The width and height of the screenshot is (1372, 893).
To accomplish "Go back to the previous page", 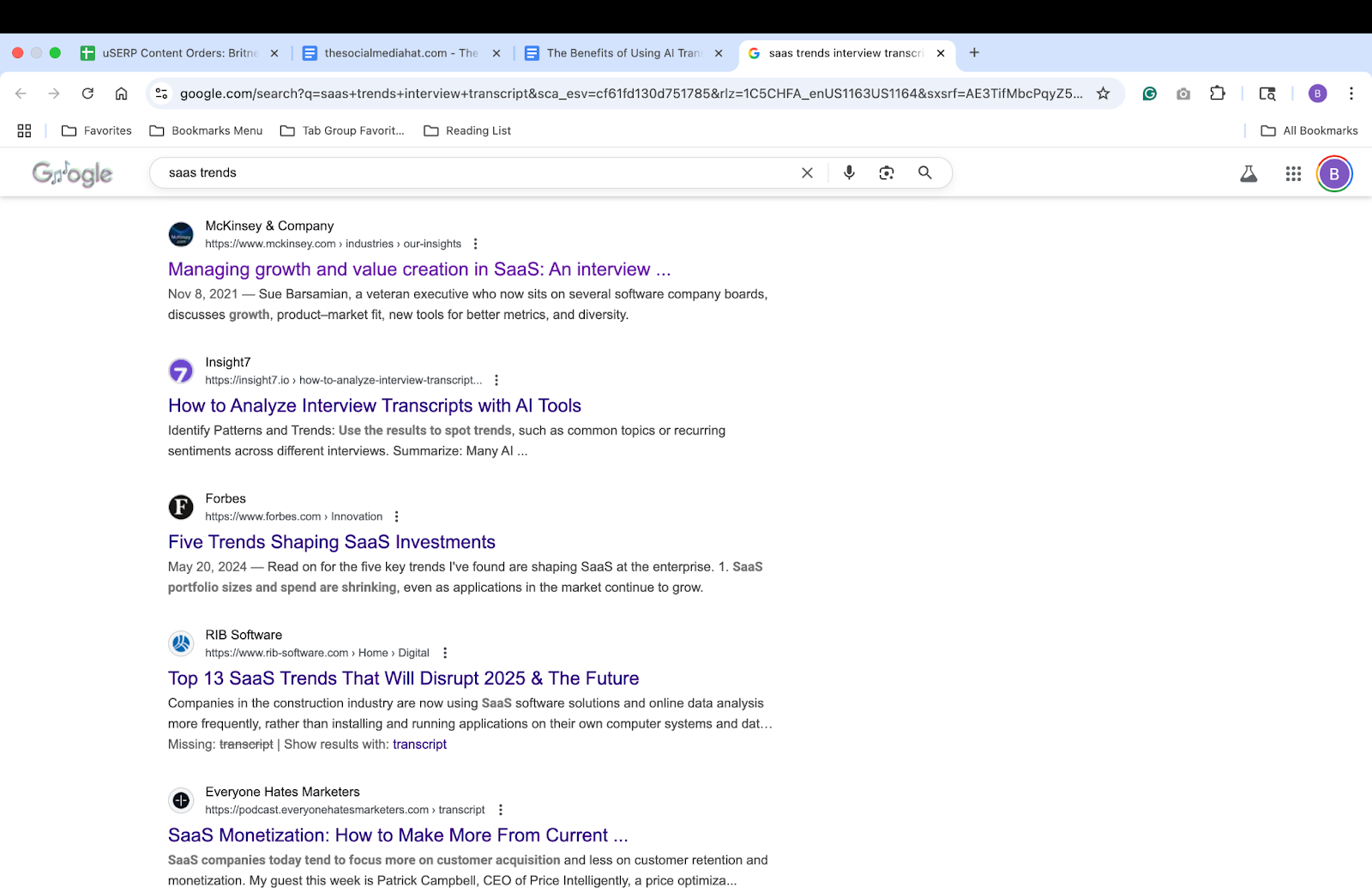I will click(x=21, y=94).
